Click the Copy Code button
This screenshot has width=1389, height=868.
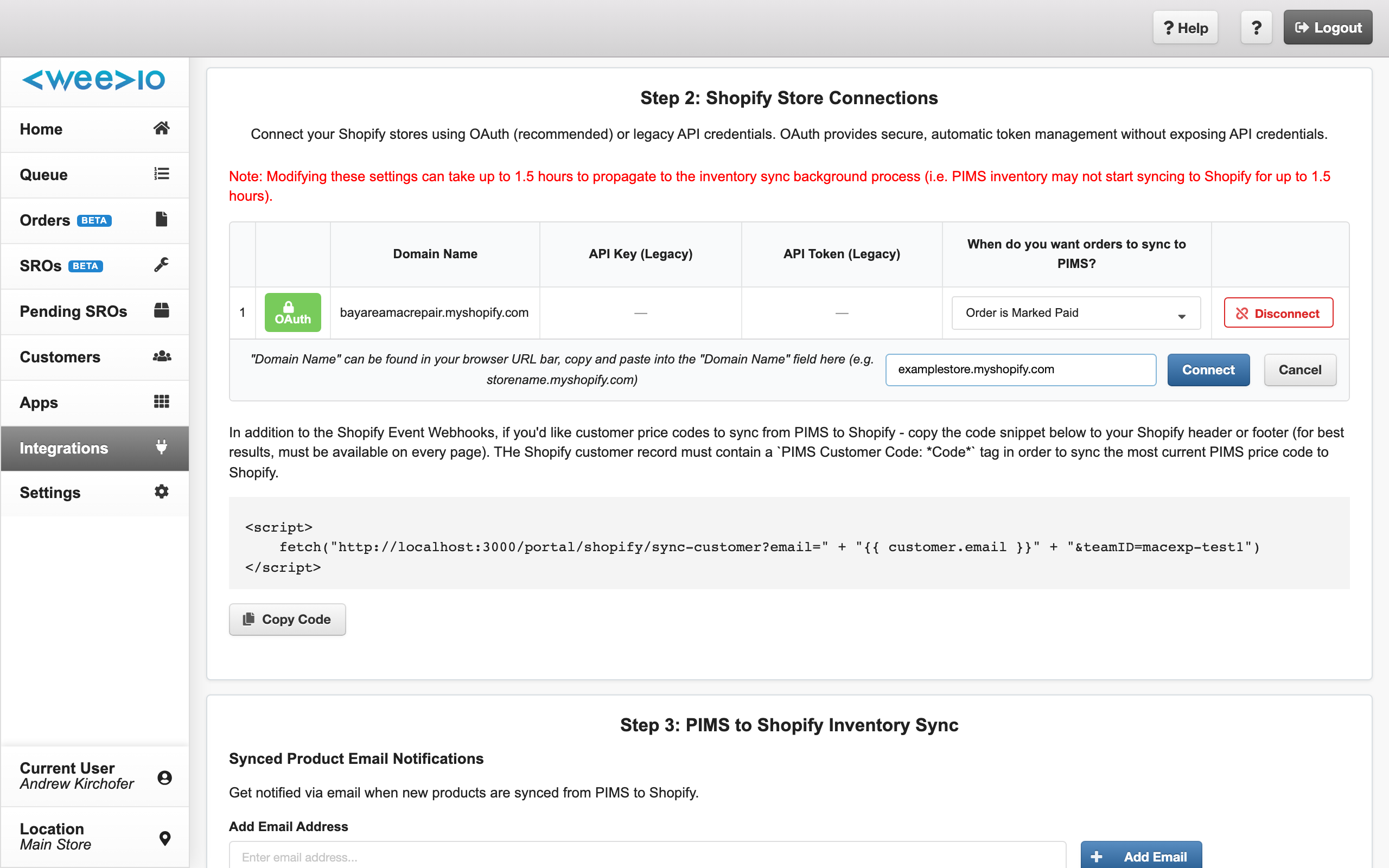287,619
